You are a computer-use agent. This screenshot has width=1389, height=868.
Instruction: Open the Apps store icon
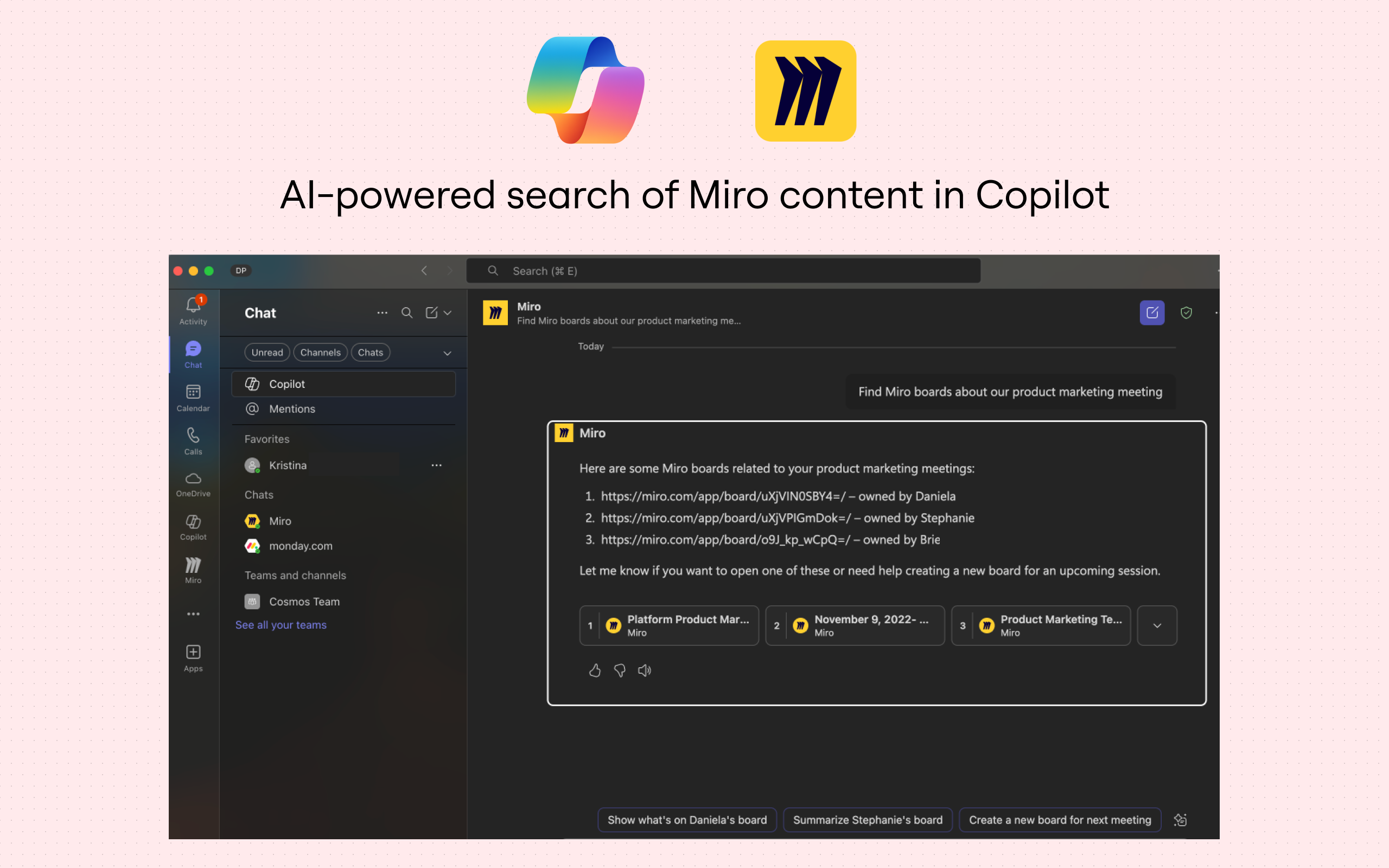(x=193, y=659)
